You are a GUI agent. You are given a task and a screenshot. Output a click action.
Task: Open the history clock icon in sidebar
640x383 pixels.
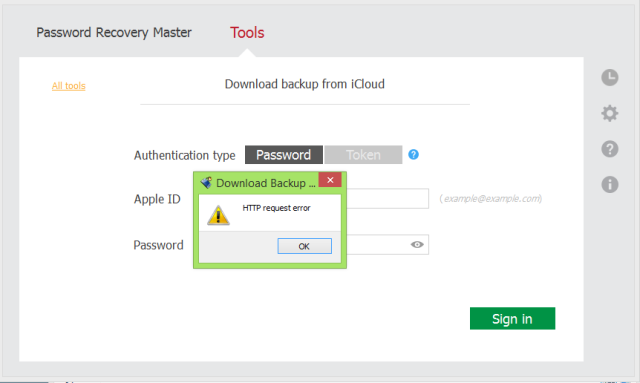coord(609,78)
